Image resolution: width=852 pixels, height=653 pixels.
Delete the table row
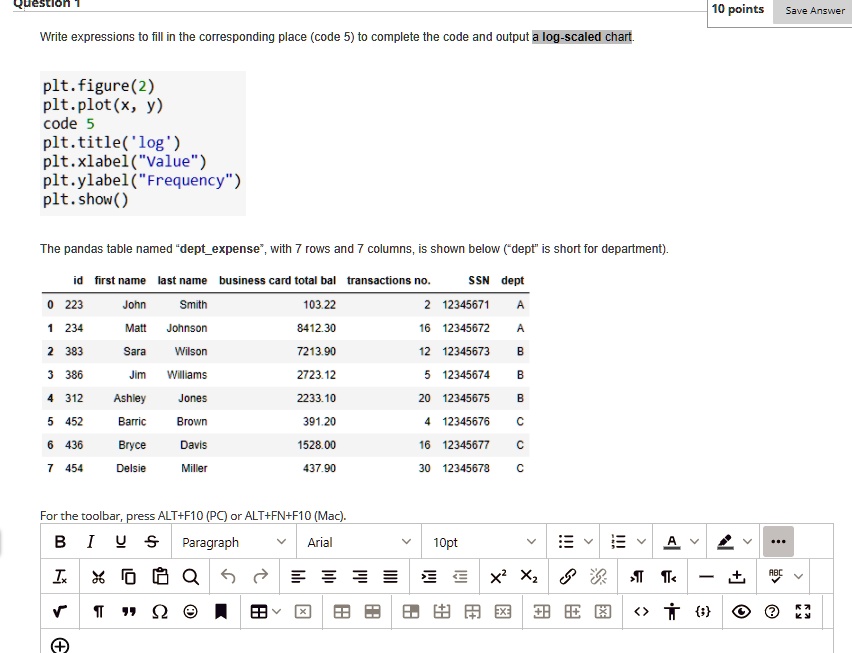[503, 612]
